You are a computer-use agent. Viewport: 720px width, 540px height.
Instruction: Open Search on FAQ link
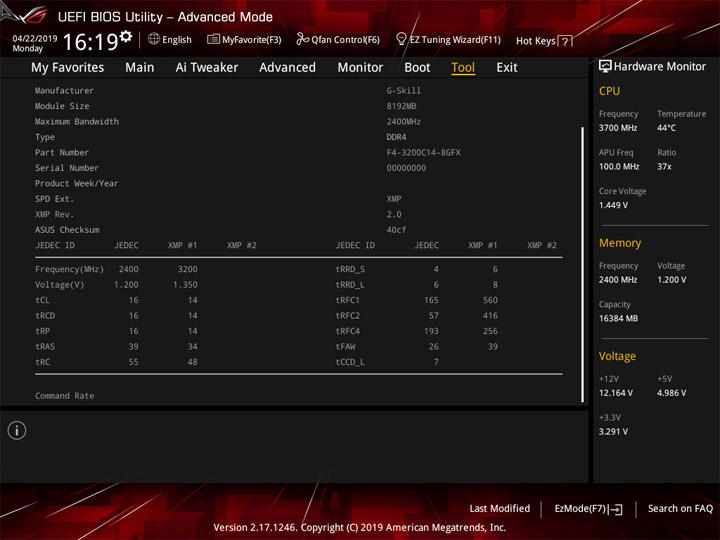point(680,509)
